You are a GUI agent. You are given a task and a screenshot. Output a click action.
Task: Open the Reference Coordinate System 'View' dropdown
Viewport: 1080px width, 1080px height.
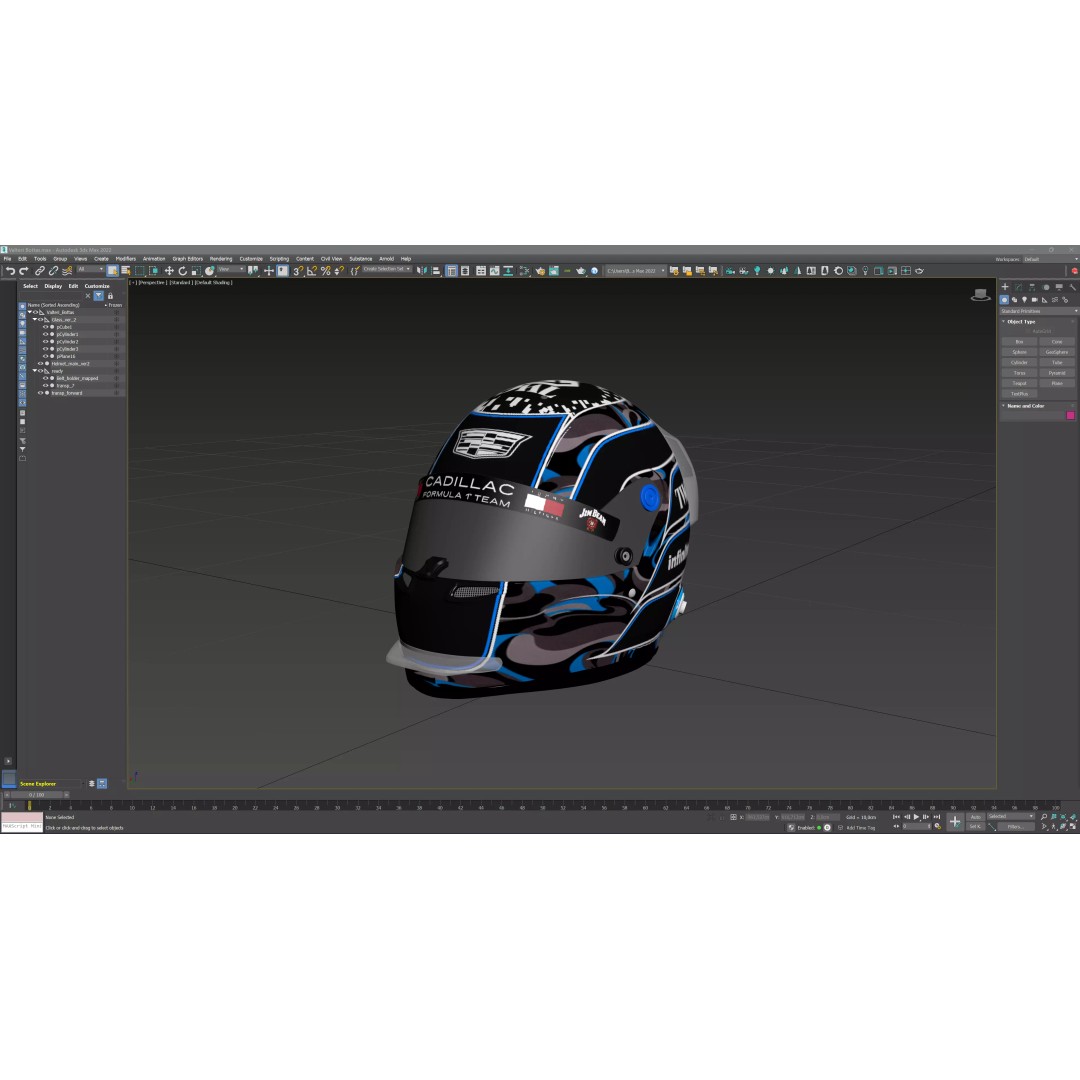pos(231,269)
